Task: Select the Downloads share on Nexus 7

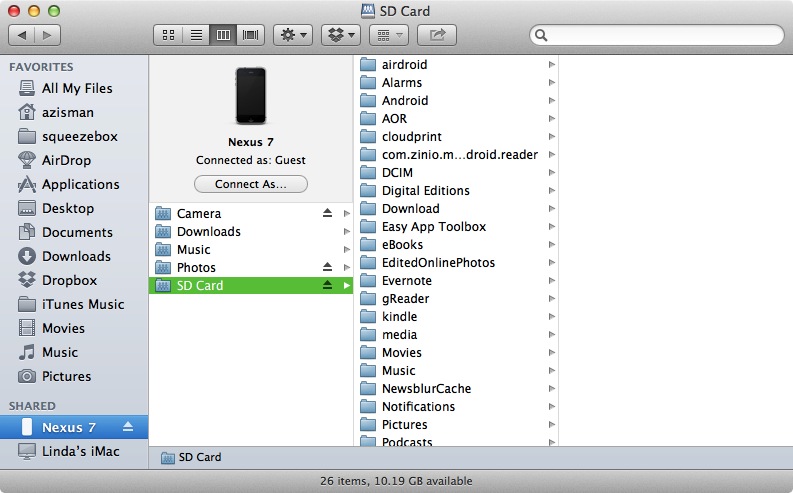Action: pos(250,232)
